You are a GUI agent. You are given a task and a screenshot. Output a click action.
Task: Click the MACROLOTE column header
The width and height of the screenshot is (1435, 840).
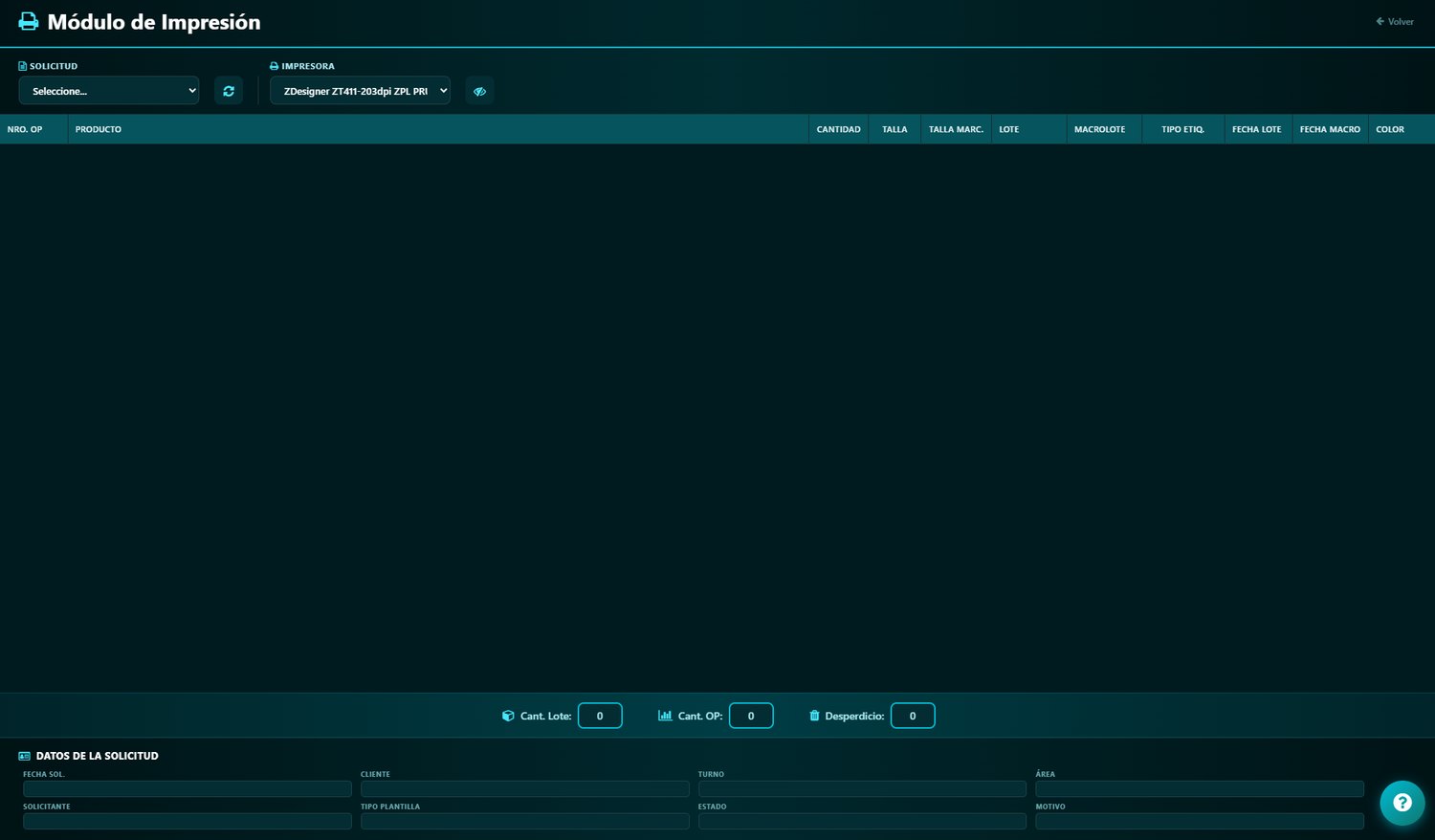[x=1104, y=129]
